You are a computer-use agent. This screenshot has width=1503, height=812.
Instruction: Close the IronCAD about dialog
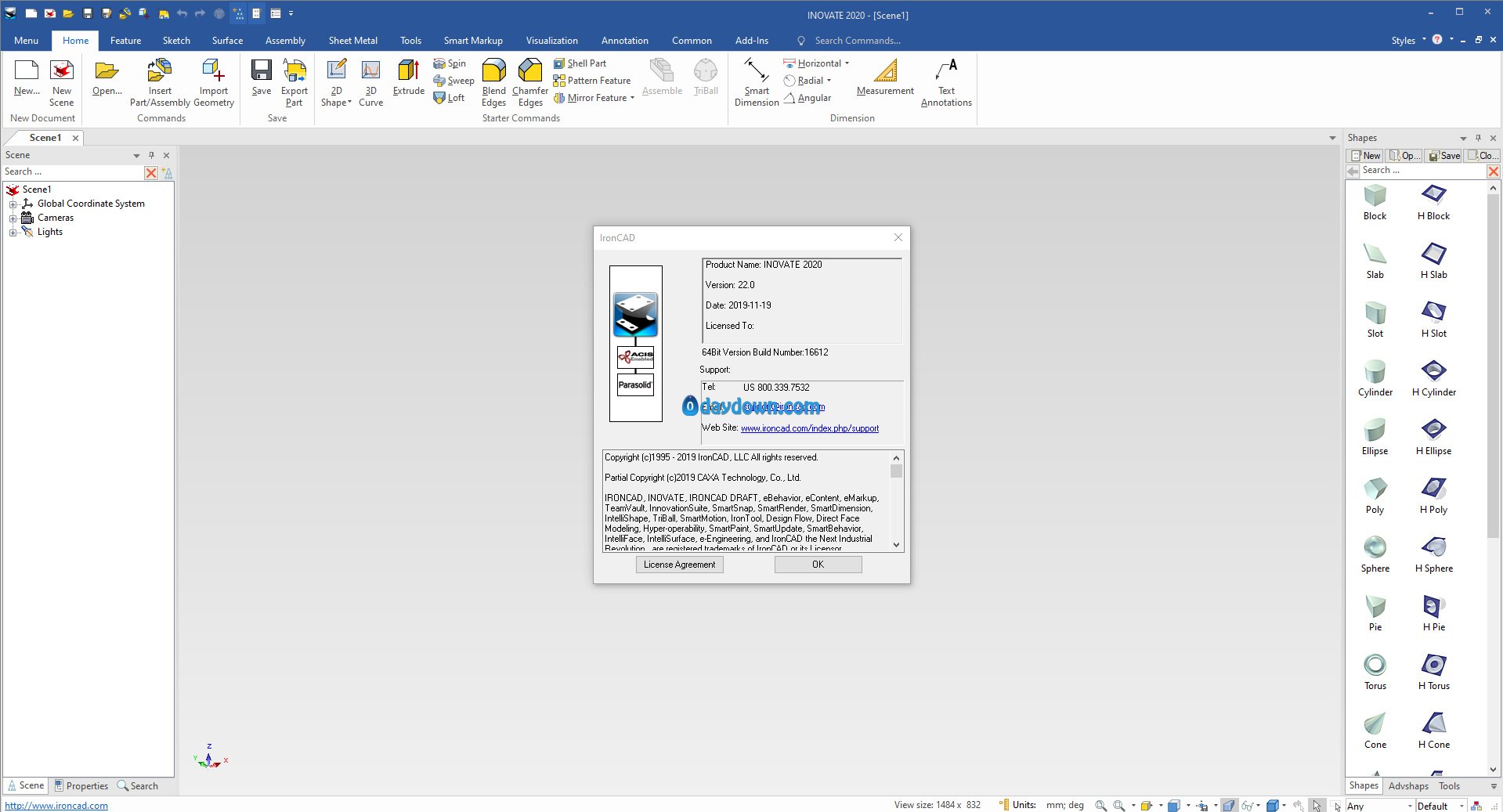click(x=898, y=237)
